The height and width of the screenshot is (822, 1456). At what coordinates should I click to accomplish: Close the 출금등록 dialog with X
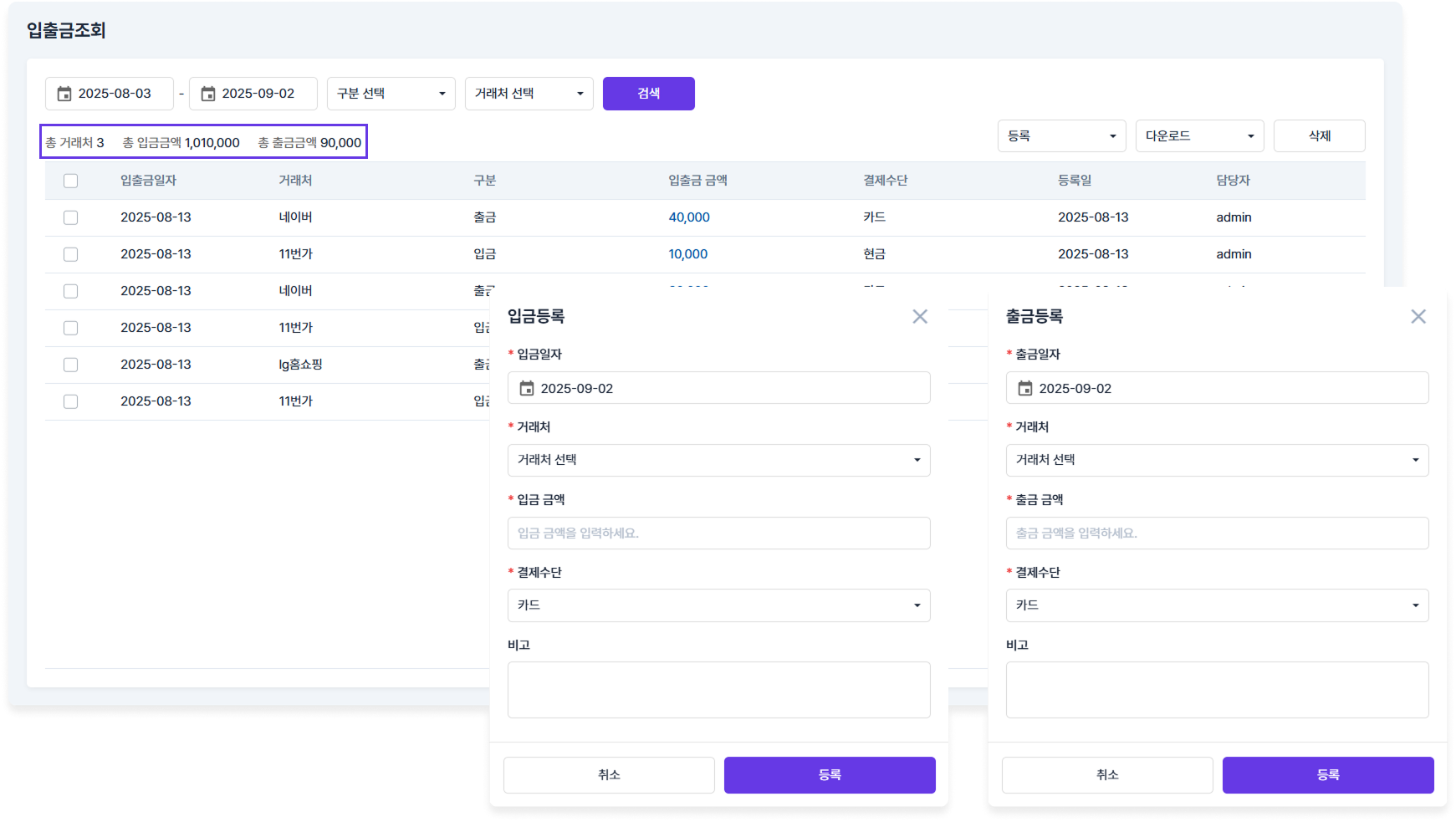click(x=1418, y=316)
